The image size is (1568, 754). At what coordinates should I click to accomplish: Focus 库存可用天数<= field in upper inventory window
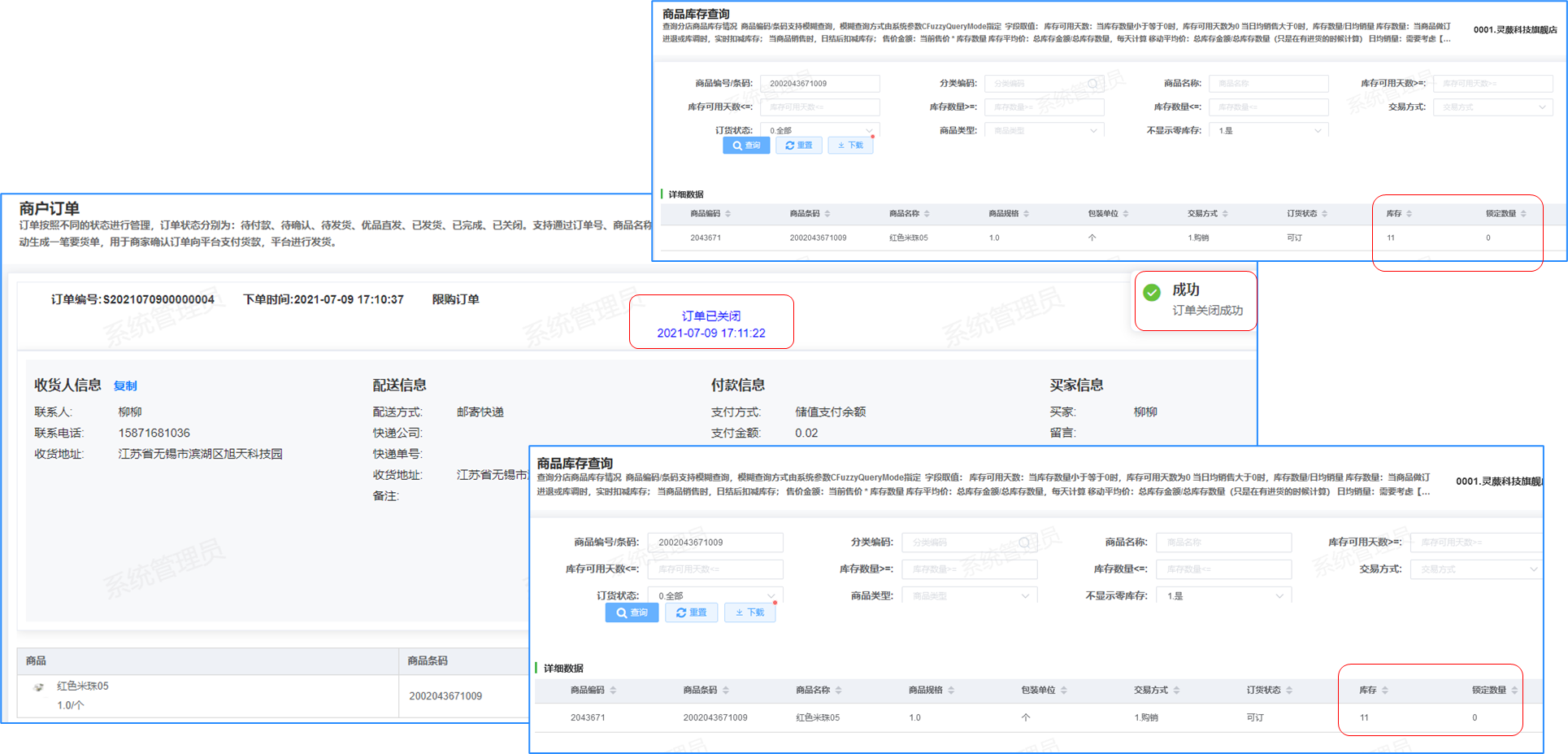click(820, 107)
